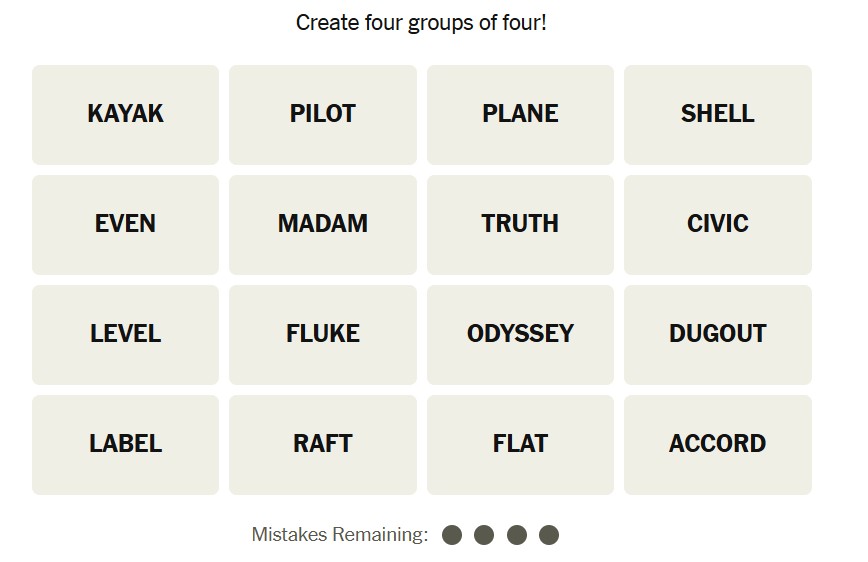Choose the FLUKE tile

coord(322,334)
